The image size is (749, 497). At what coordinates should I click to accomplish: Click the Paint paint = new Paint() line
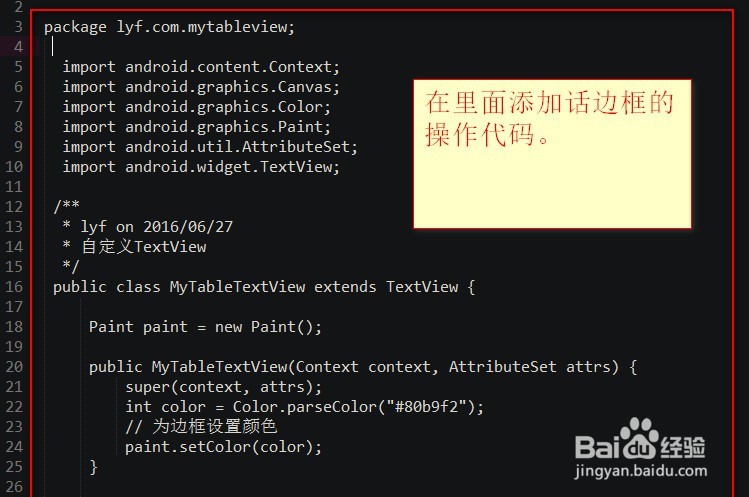pyautogui.click(x=205, y=327)
